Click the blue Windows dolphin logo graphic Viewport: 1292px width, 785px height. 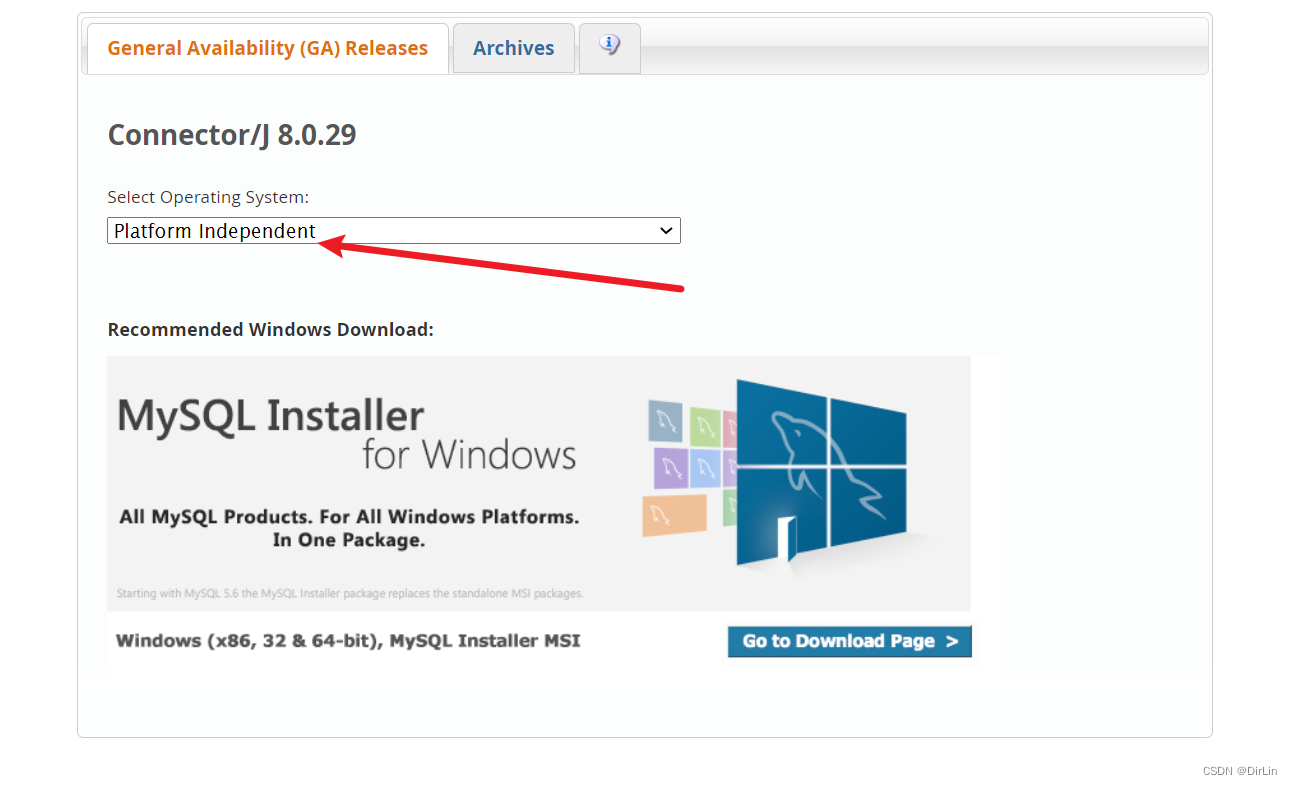(x=820, y=470)
